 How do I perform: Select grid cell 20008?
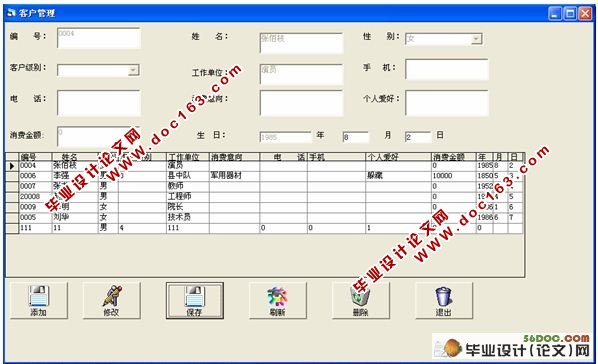pyautogui.click(x=35, y=196)
